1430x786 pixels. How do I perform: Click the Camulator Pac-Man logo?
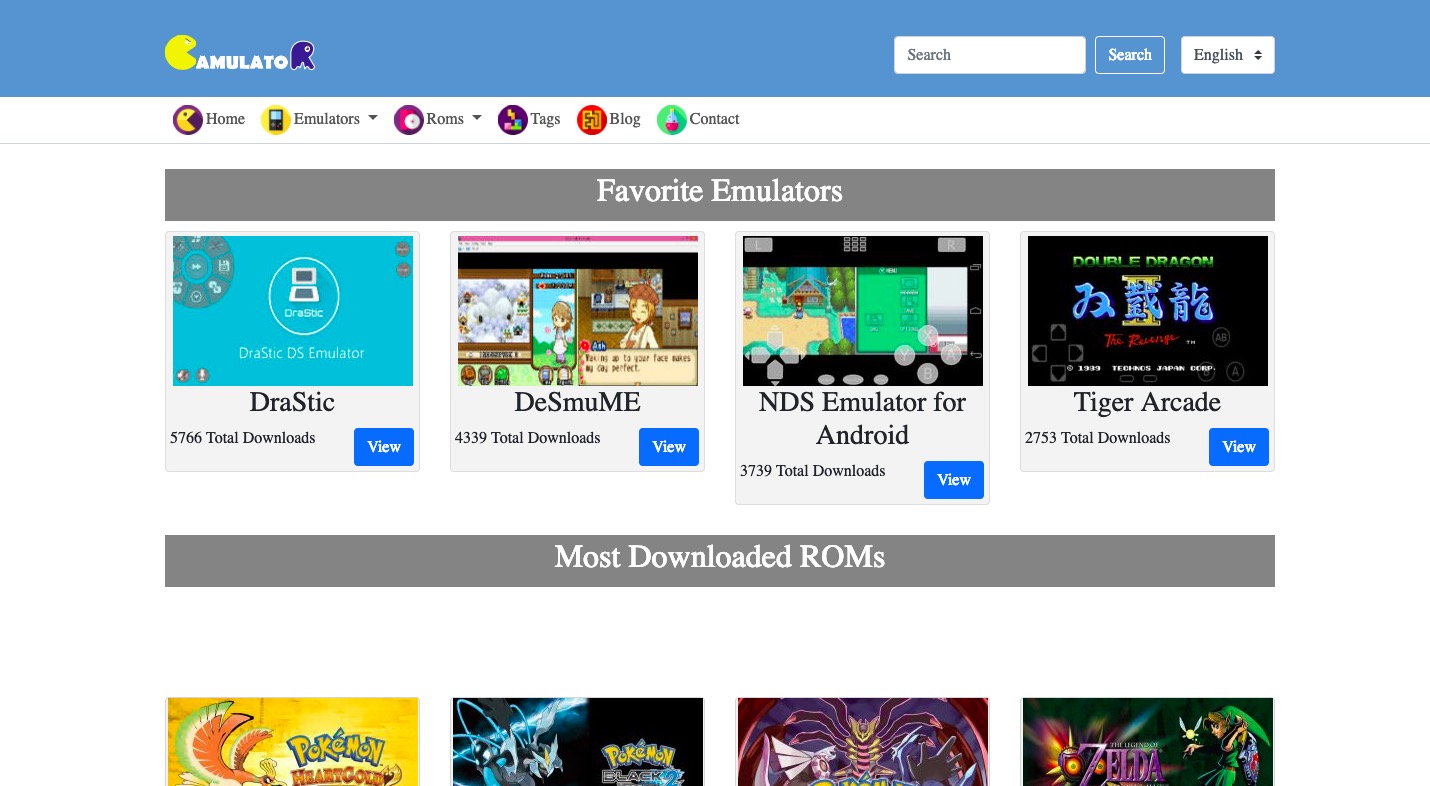pyautogui.click(x=240, y=54)
